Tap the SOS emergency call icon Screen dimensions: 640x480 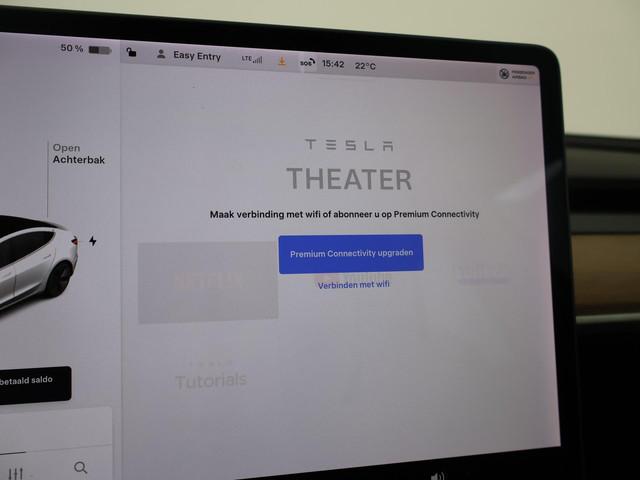coord(307,63)
